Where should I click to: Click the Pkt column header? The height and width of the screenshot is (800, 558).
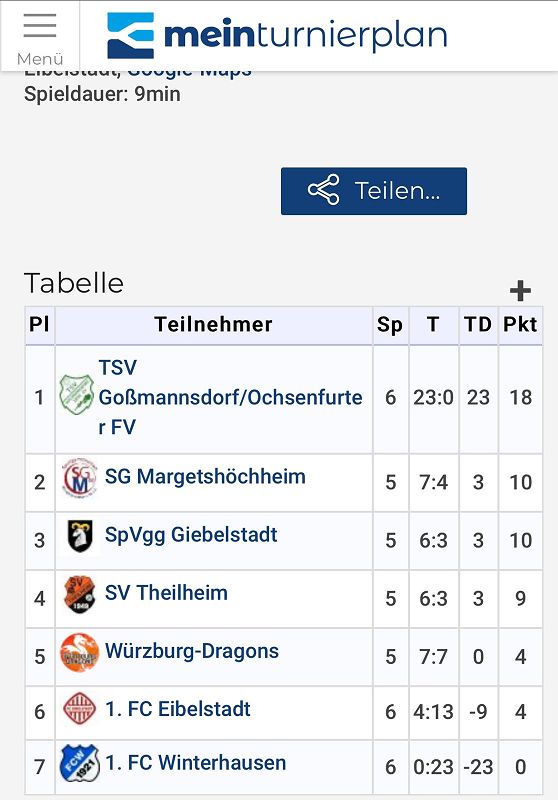(520, 325)
